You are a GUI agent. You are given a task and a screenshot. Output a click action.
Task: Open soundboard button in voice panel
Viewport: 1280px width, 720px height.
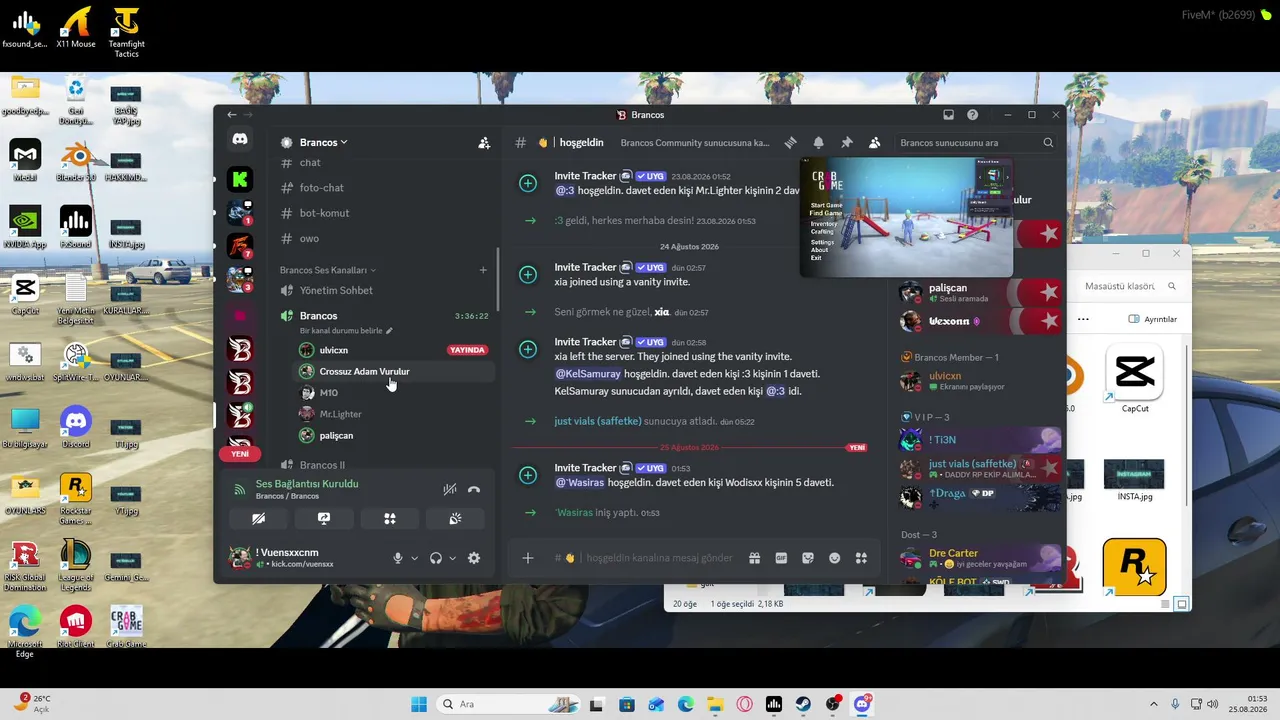tap(456, 519)
